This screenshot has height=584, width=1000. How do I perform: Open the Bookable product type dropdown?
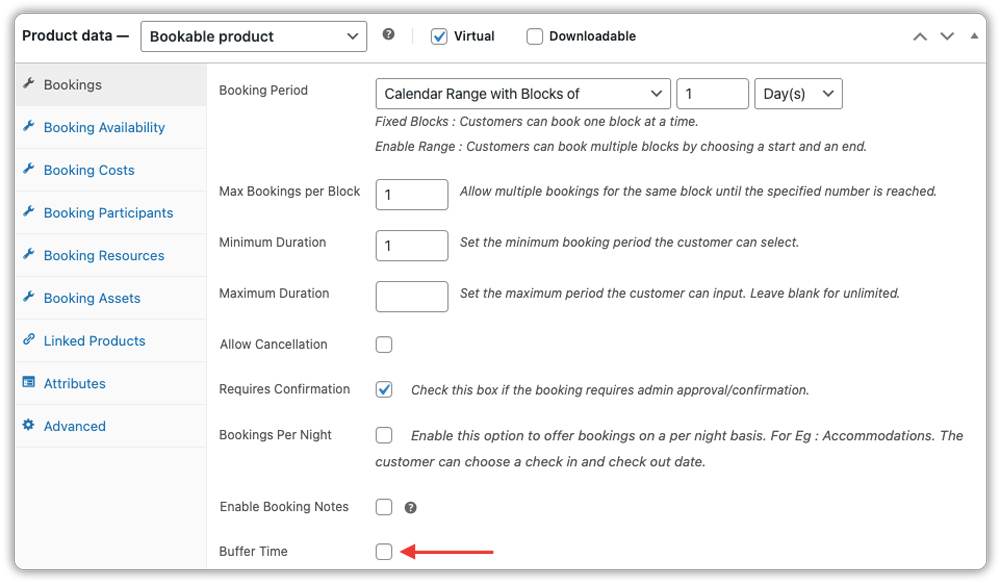[x=253, y=36]
